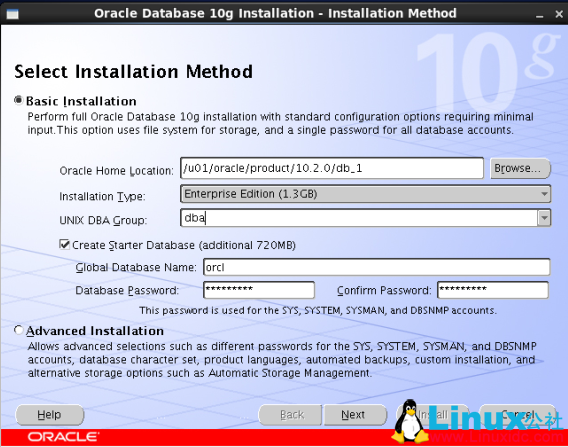Click the Global Database Name field
The height and width of the screenshot is (447, 568).
(x=377, y=267)
